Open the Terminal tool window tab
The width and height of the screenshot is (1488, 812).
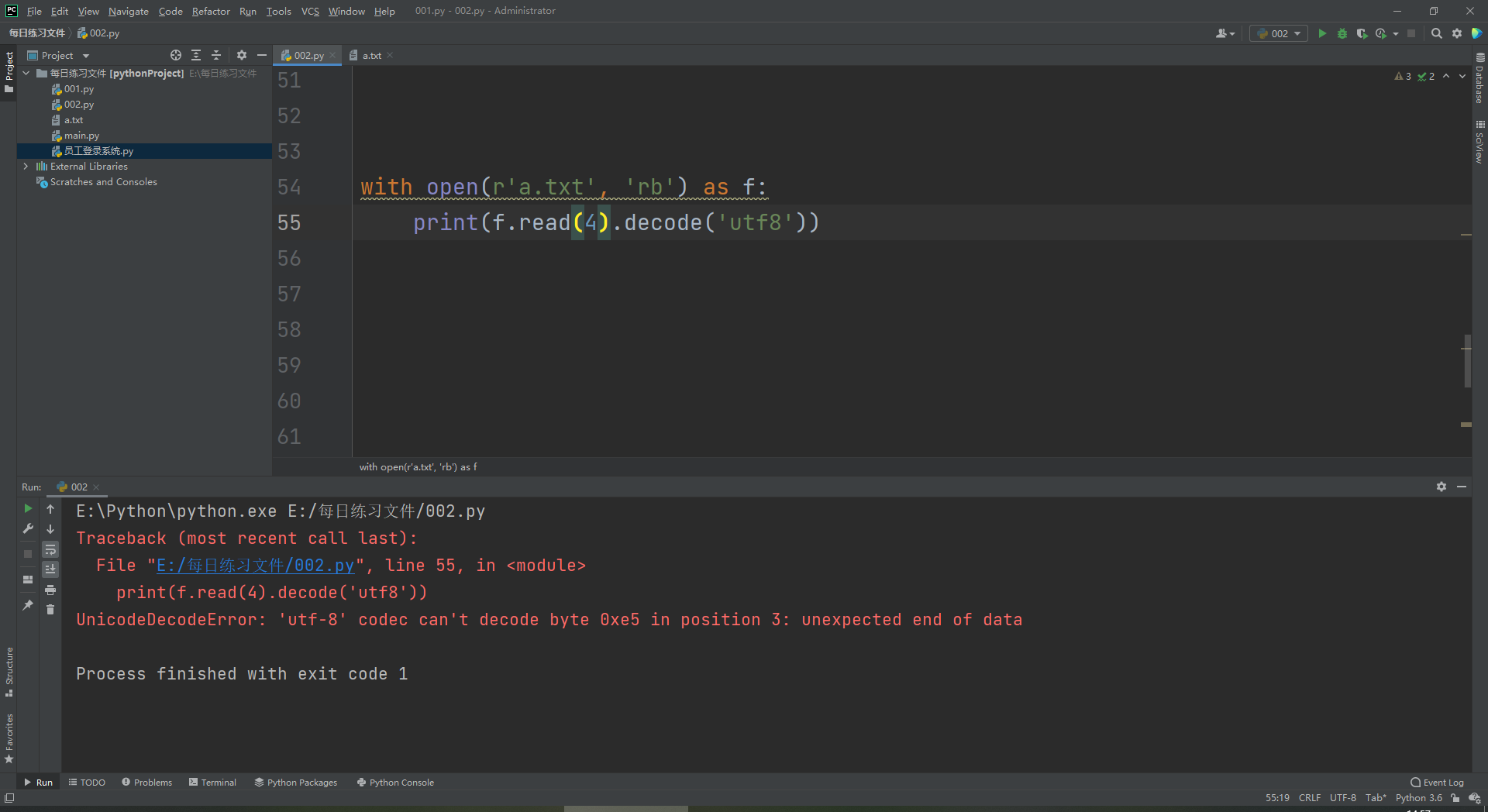click(212, 783)
